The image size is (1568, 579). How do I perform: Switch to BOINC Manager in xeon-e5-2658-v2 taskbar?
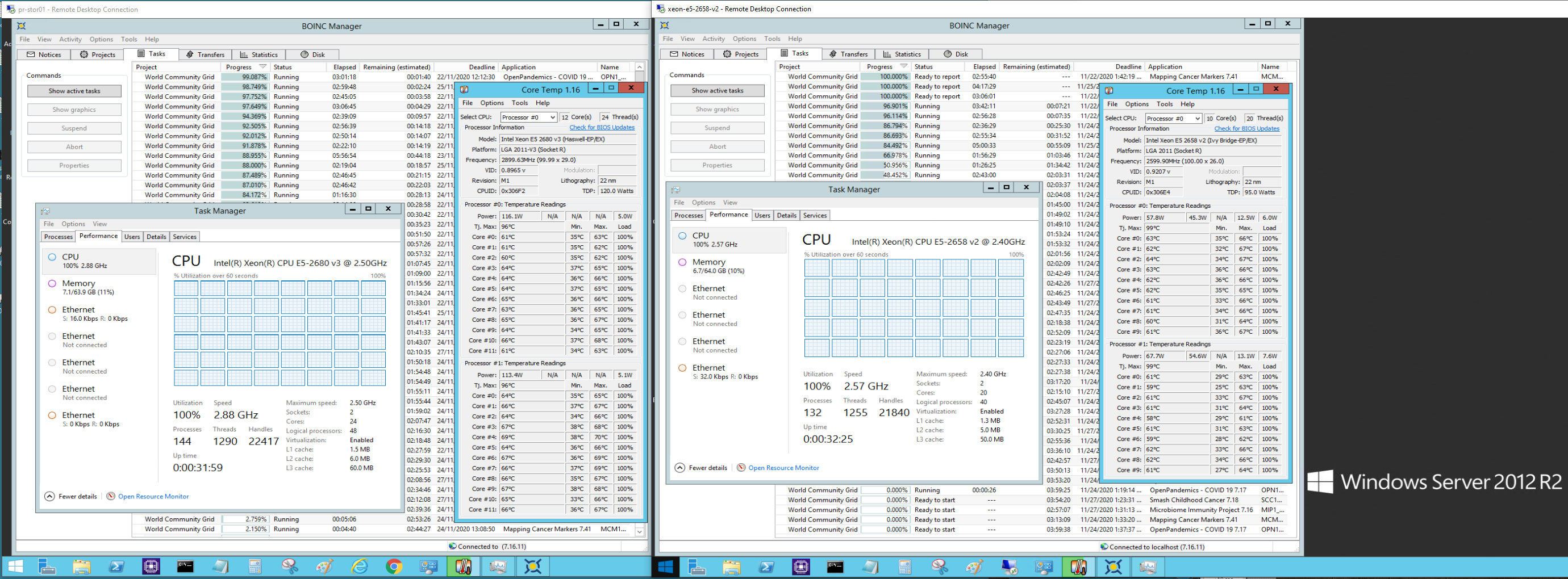point(1114,567)
